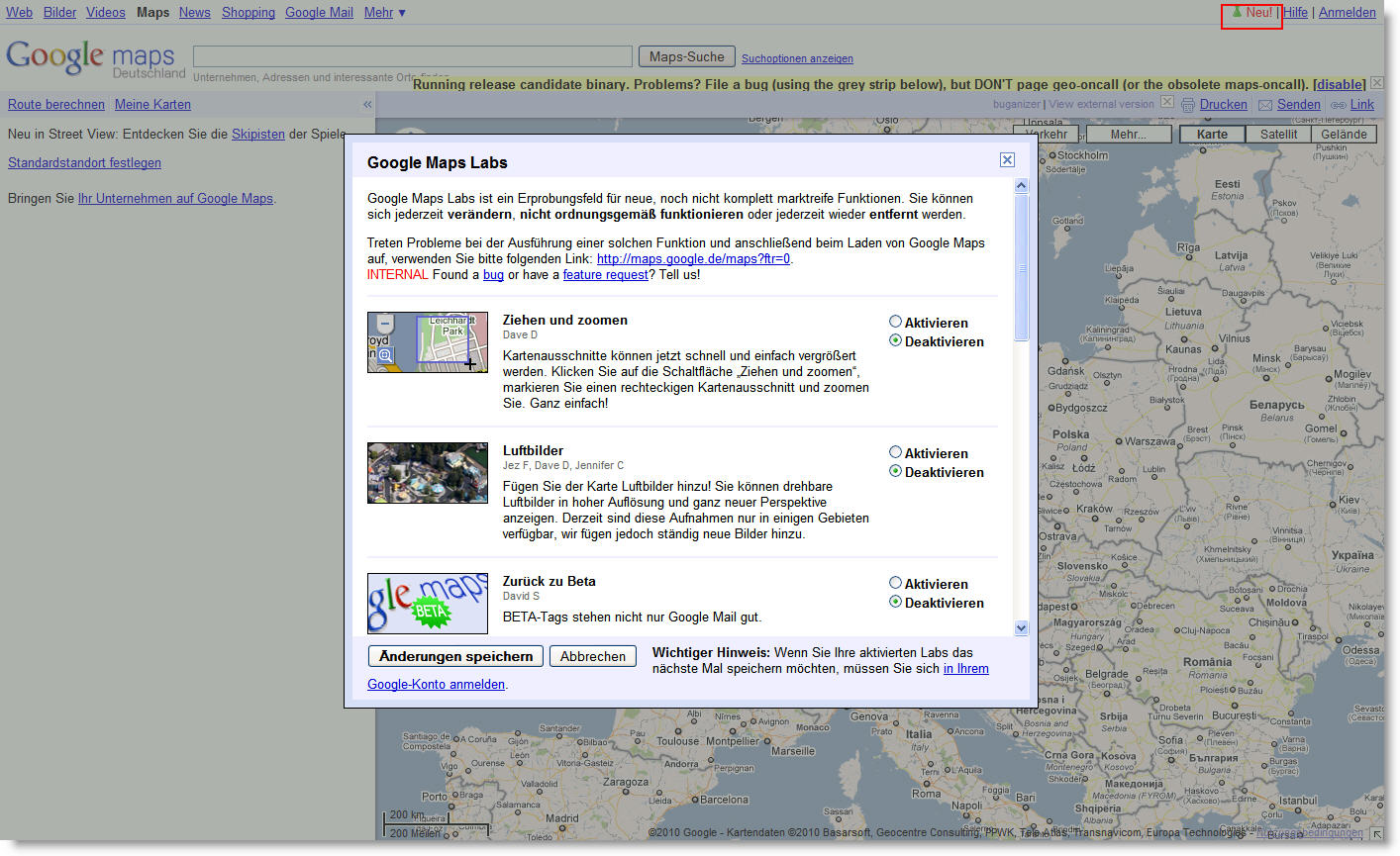Toggle the Verkehr traffic layer button
The image size is (1400, 856).
tap(1047, 135)
